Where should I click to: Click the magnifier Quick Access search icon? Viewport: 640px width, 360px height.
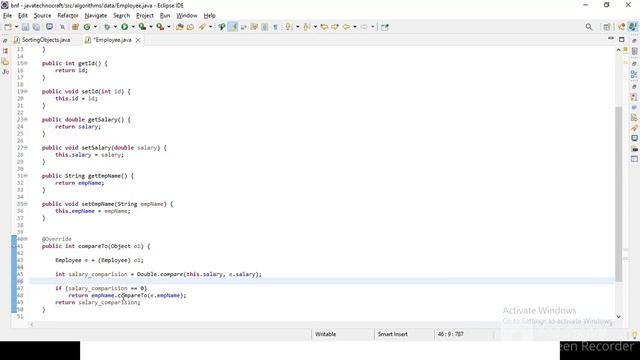pyautogui.click(x=589, y=27)
